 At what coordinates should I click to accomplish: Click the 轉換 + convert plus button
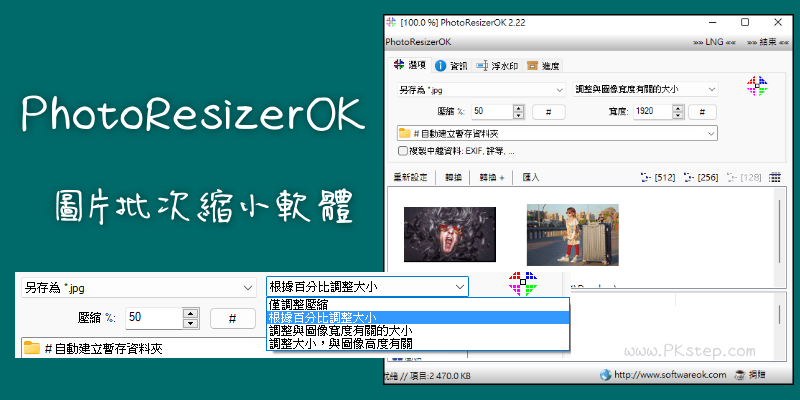point(491,178)
